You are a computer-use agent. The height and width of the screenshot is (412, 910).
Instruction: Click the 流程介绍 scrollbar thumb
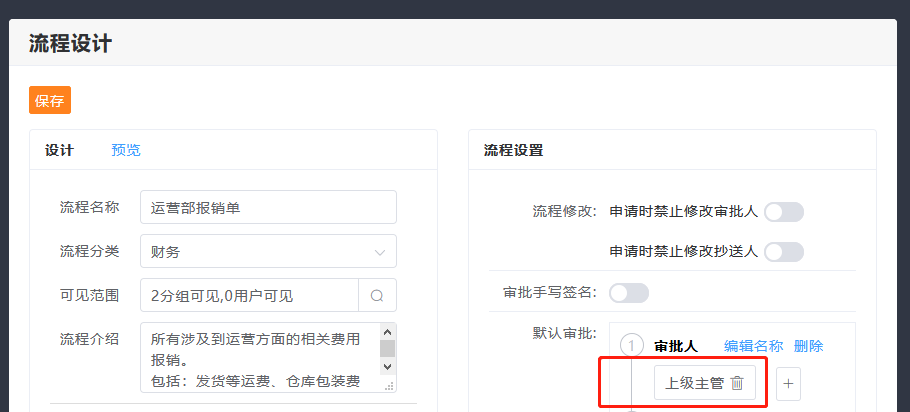387,348
